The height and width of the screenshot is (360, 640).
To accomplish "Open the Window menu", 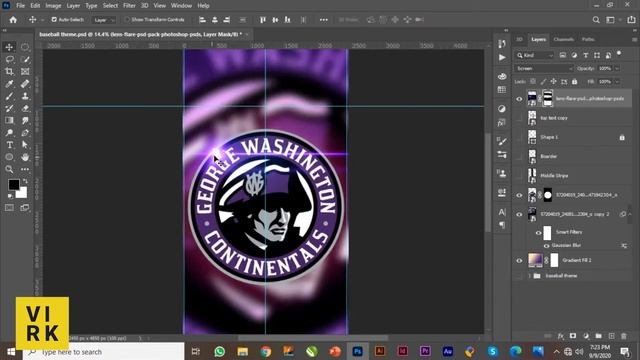I will tap(181, 6).
